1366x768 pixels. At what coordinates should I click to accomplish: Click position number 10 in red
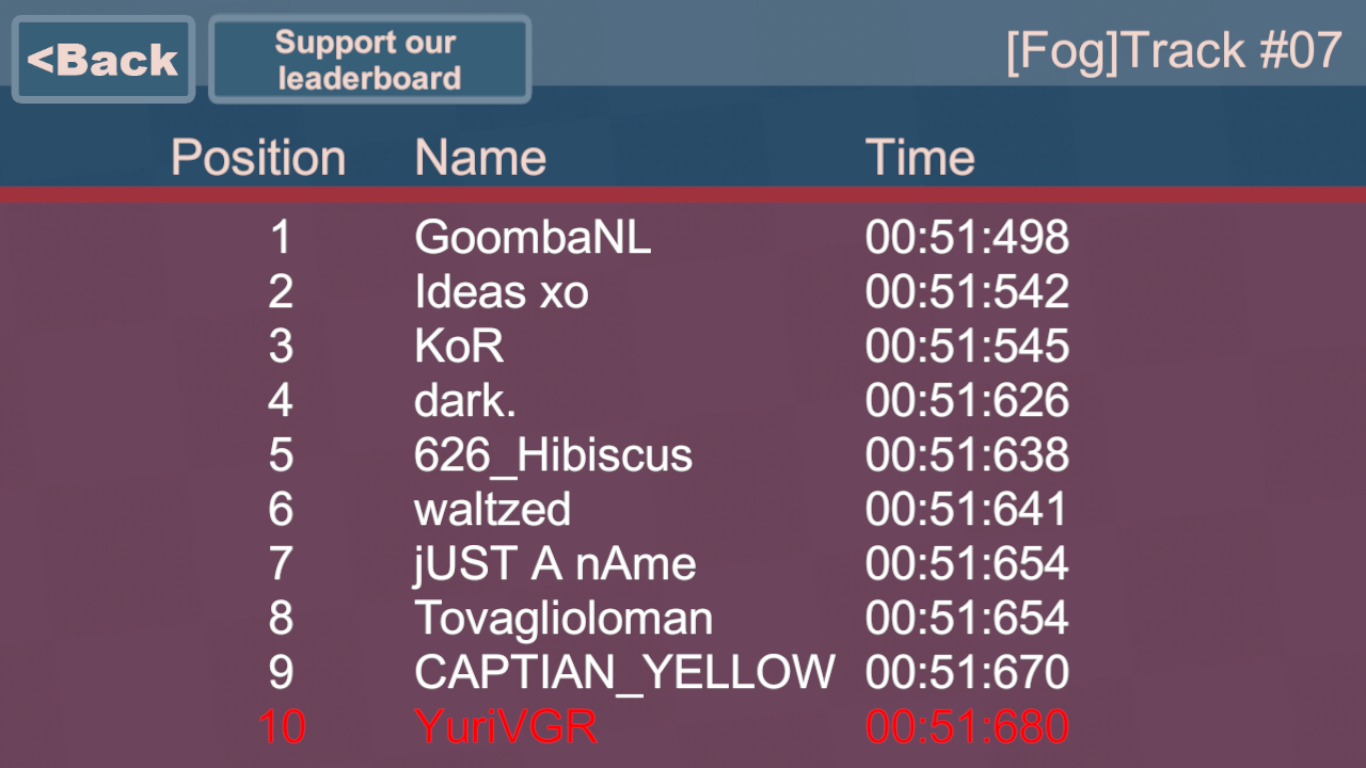[x=281, y=726]
